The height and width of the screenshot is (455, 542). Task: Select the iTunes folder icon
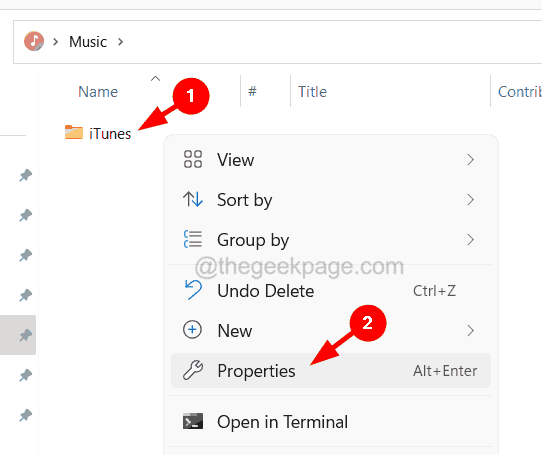click(74, 132)
